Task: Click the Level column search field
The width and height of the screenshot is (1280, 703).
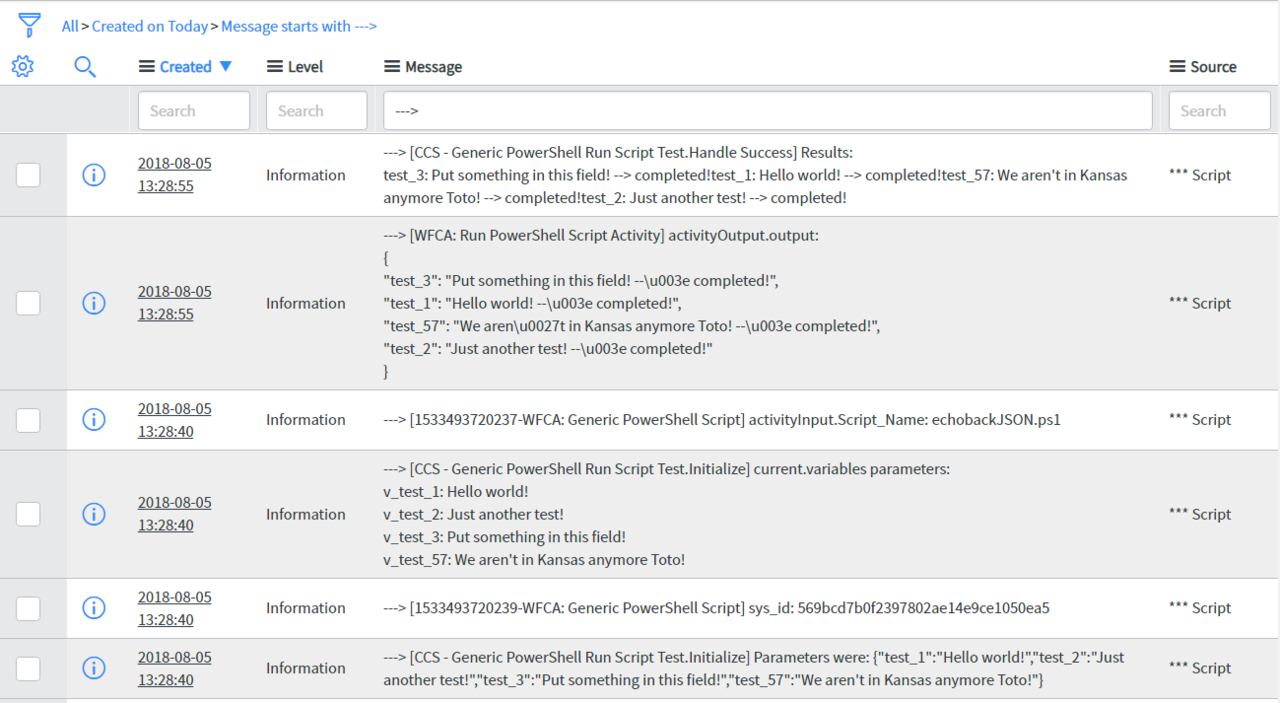Action: pyautogui.click(x=317, y=111)
